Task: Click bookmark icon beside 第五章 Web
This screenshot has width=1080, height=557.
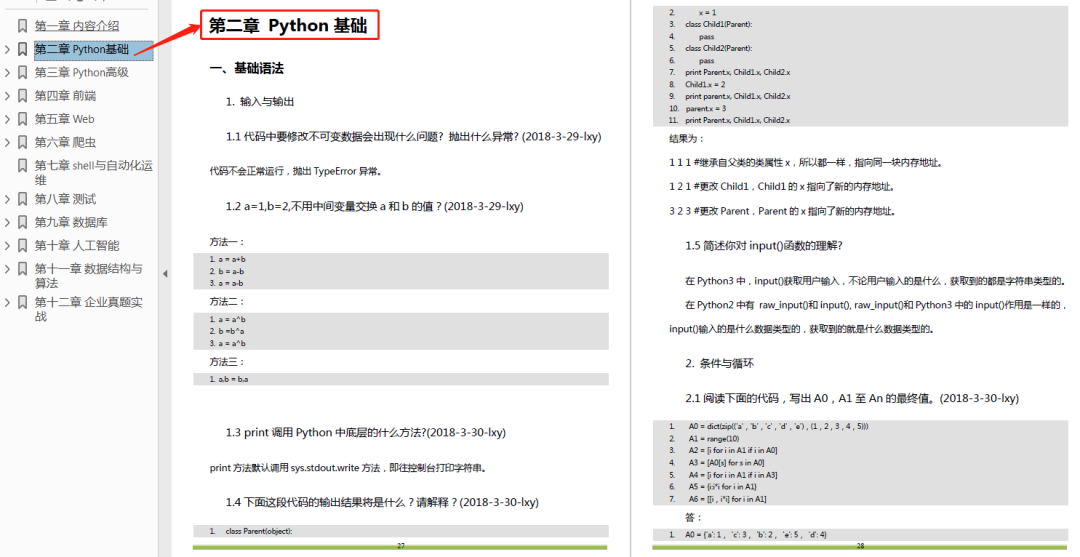Action: (22, 119)
